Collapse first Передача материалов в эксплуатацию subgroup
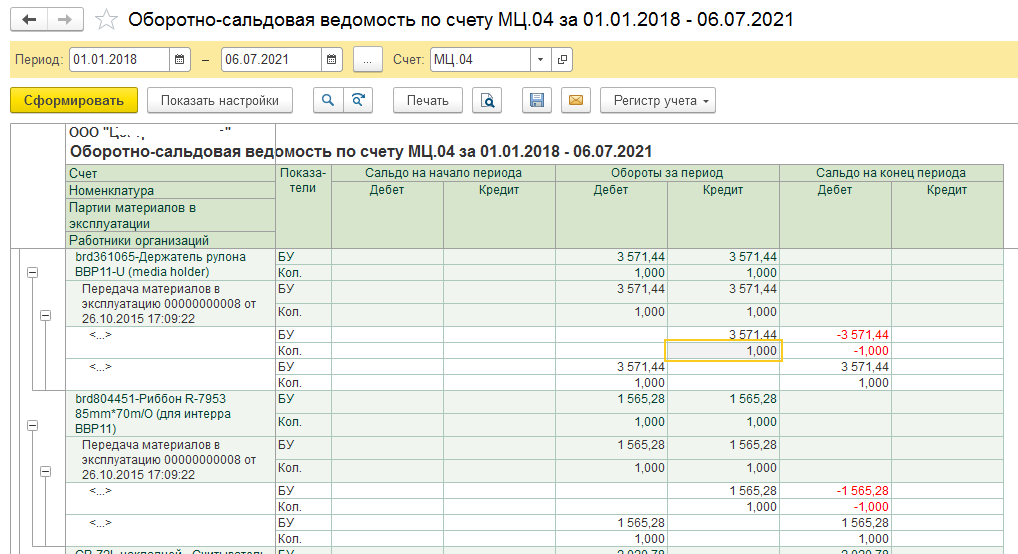Image resolution: width=1018 pixels, height=554 pixels. coord(45,316)
